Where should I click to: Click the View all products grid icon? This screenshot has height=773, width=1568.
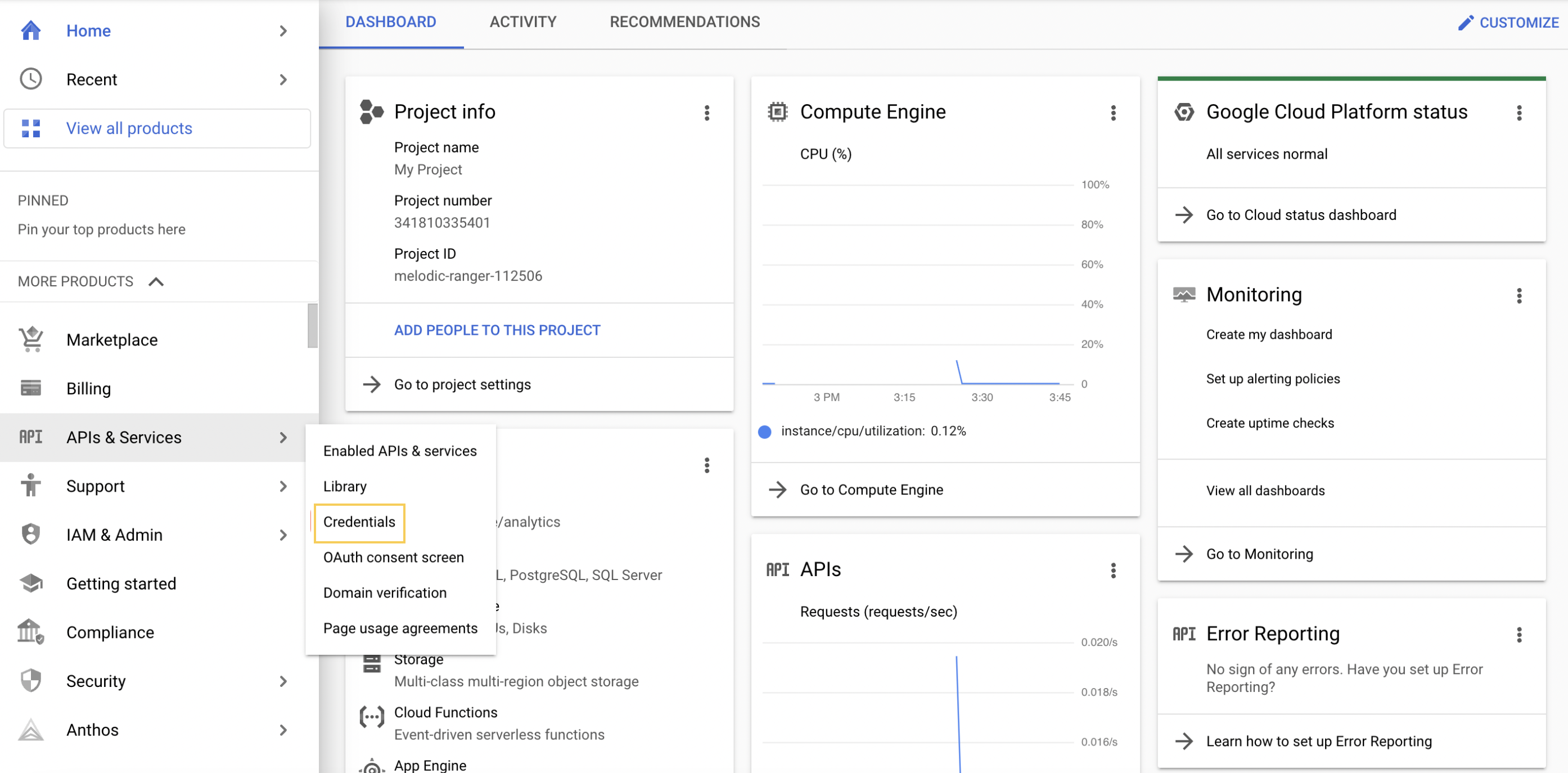tap(30, 128)
